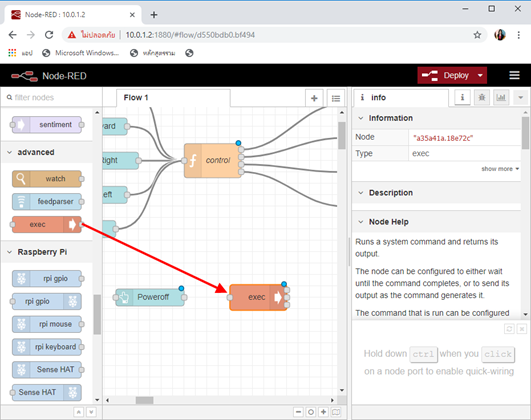
Task: Click the Node-RED logo header
Action: 49,76
